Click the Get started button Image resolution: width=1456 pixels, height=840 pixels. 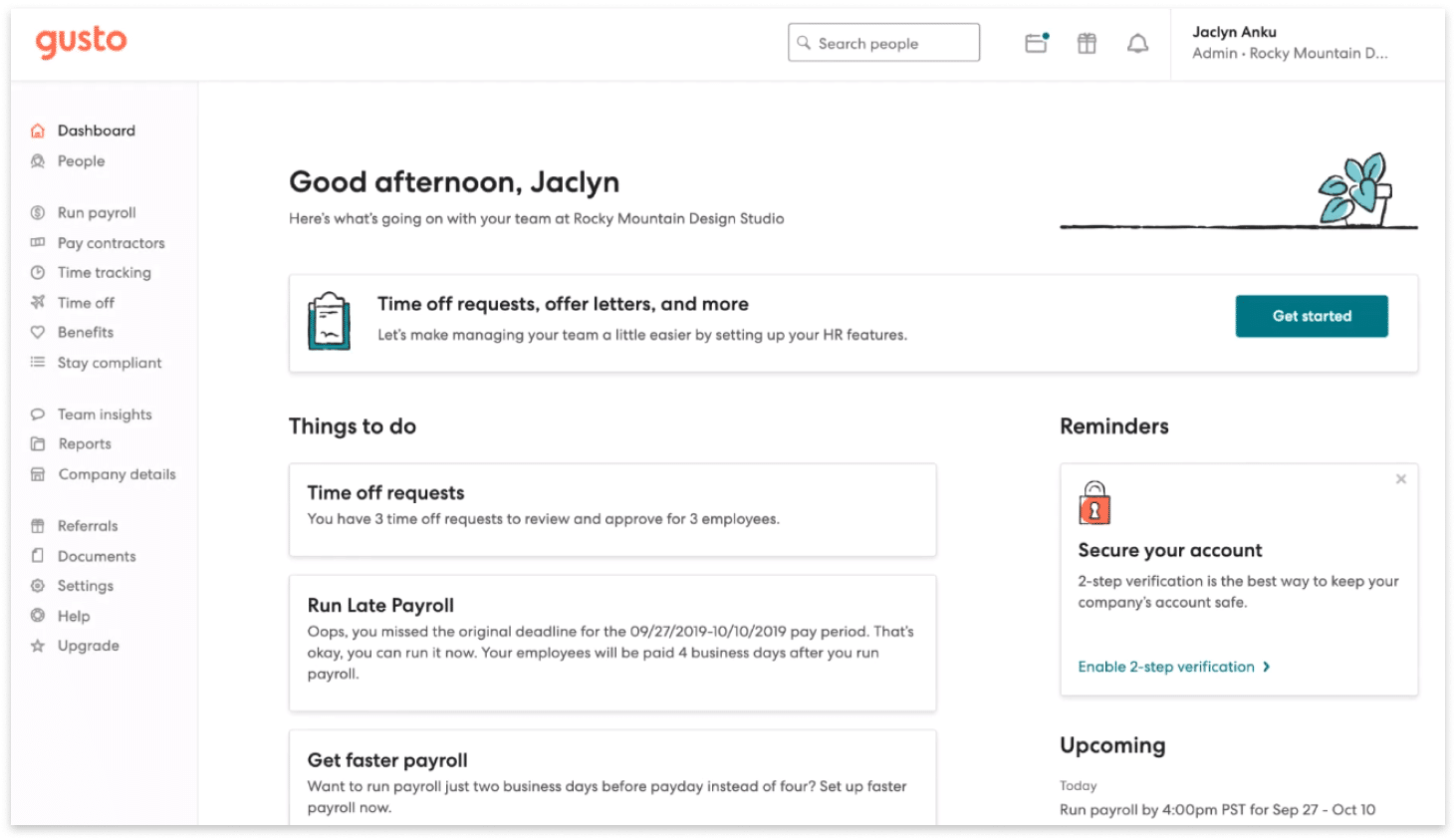point(1311,316)
